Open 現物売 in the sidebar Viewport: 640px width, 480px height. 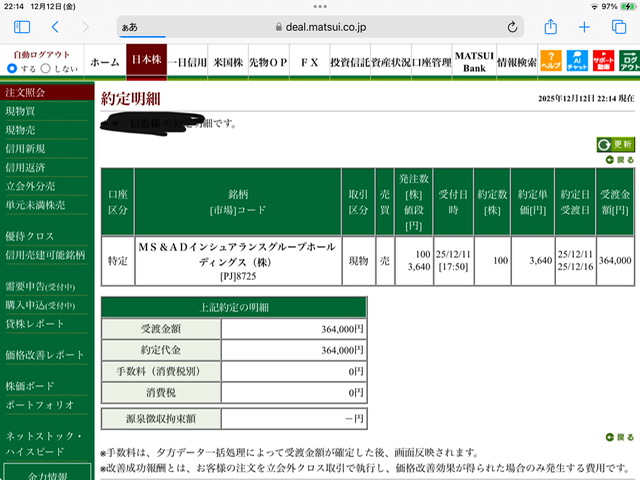pyautogui.click(x=20, y=130)
